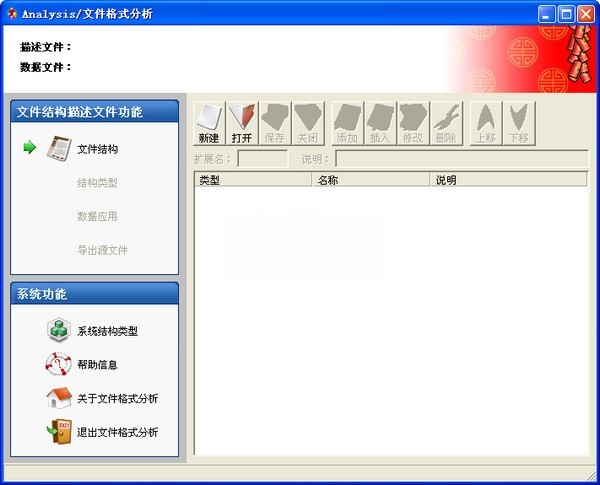Image resolution: width=600 pixels, height=485 pixels.
Task: Click the 扩展名 input field
Action: click(263, 158)
